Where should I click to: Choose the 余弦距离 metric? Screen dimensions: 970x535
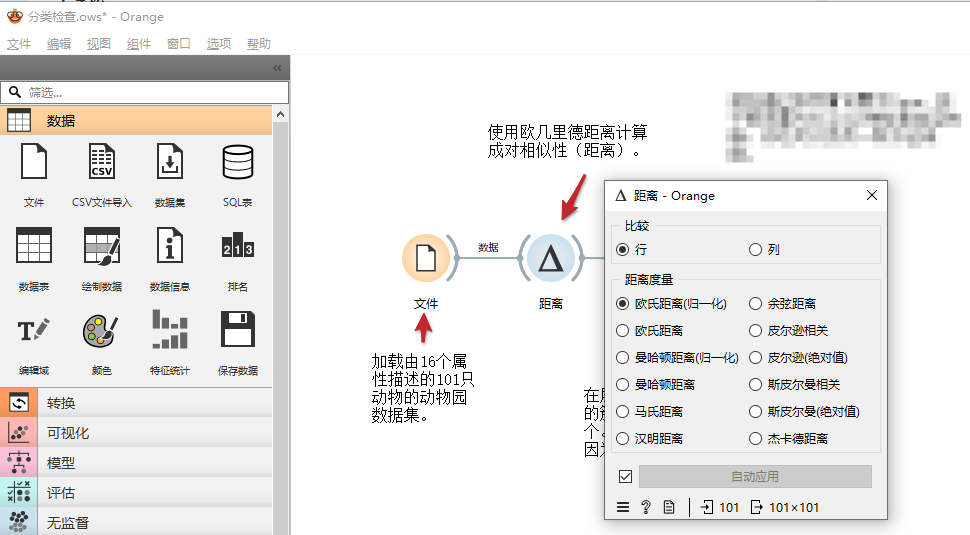[x=783, y=304]
